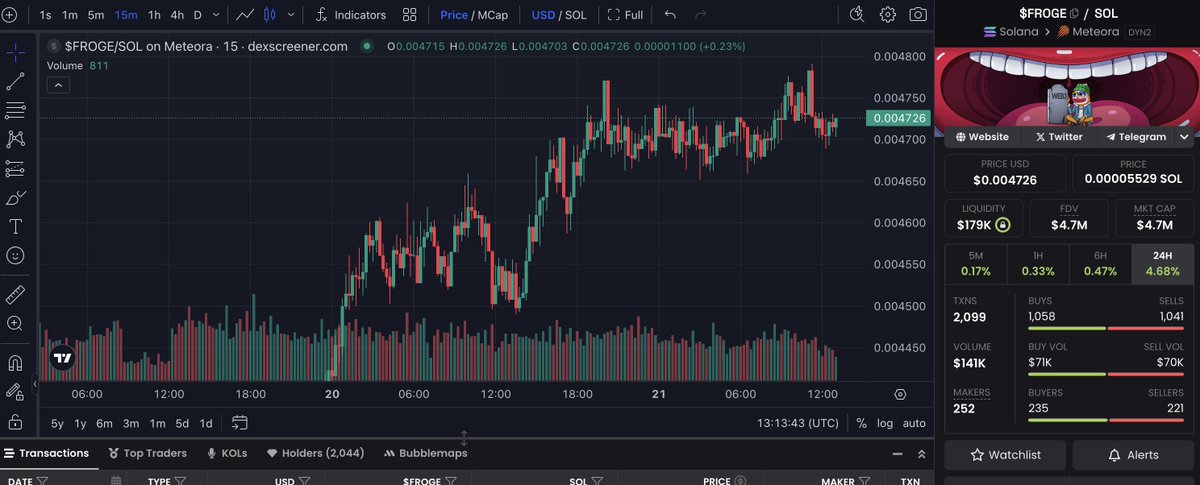The width and height of the screenshot is (1200, 485).
Task: Select the 5m timeframe
Action: (x=96, y=15)
